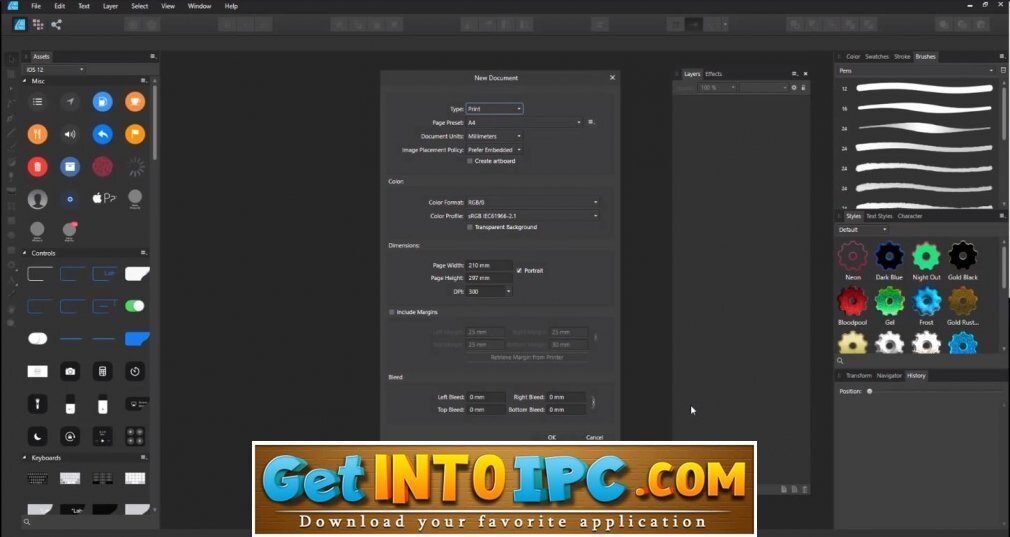
Task: Open the Layer menu
Action: 110,6
